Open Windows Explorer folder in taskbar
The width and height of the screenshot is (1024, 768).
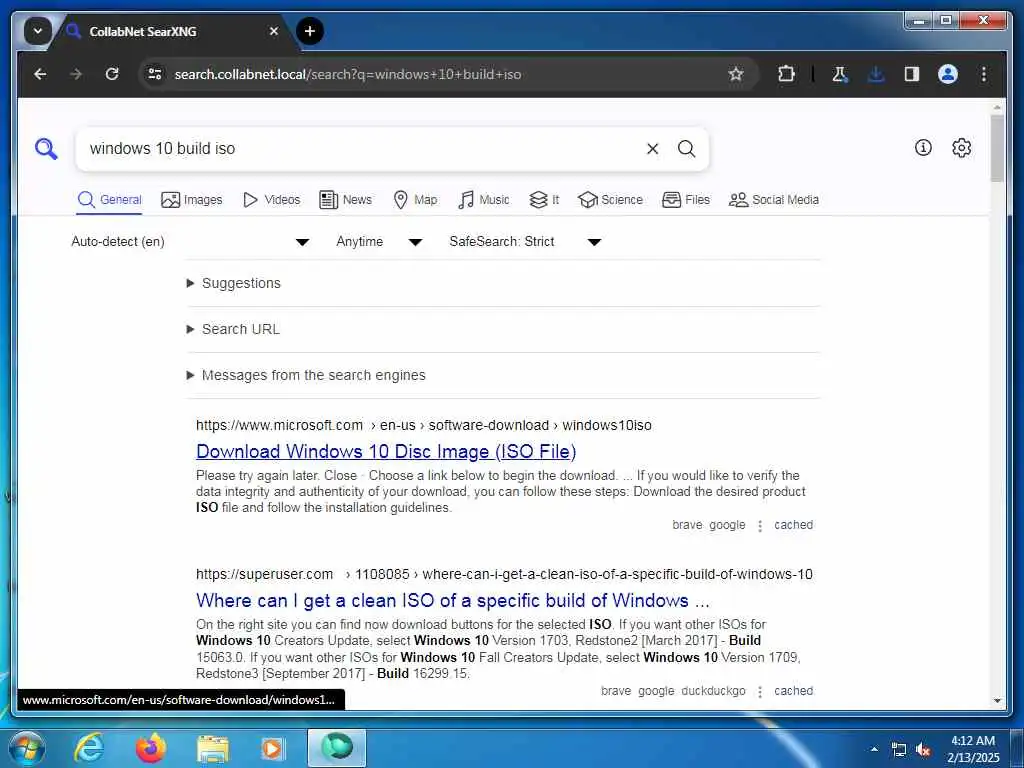212,750
